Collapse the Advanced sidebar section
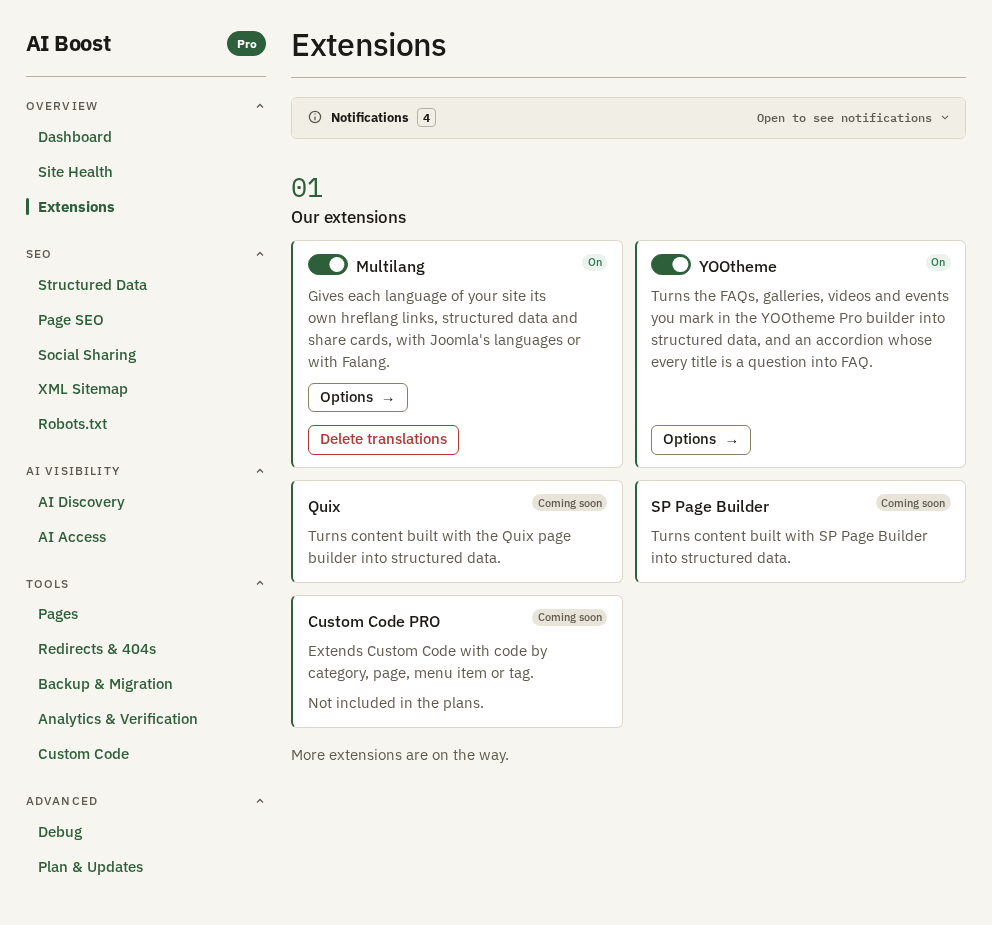 pyautogui.click(x=259, y=800)
